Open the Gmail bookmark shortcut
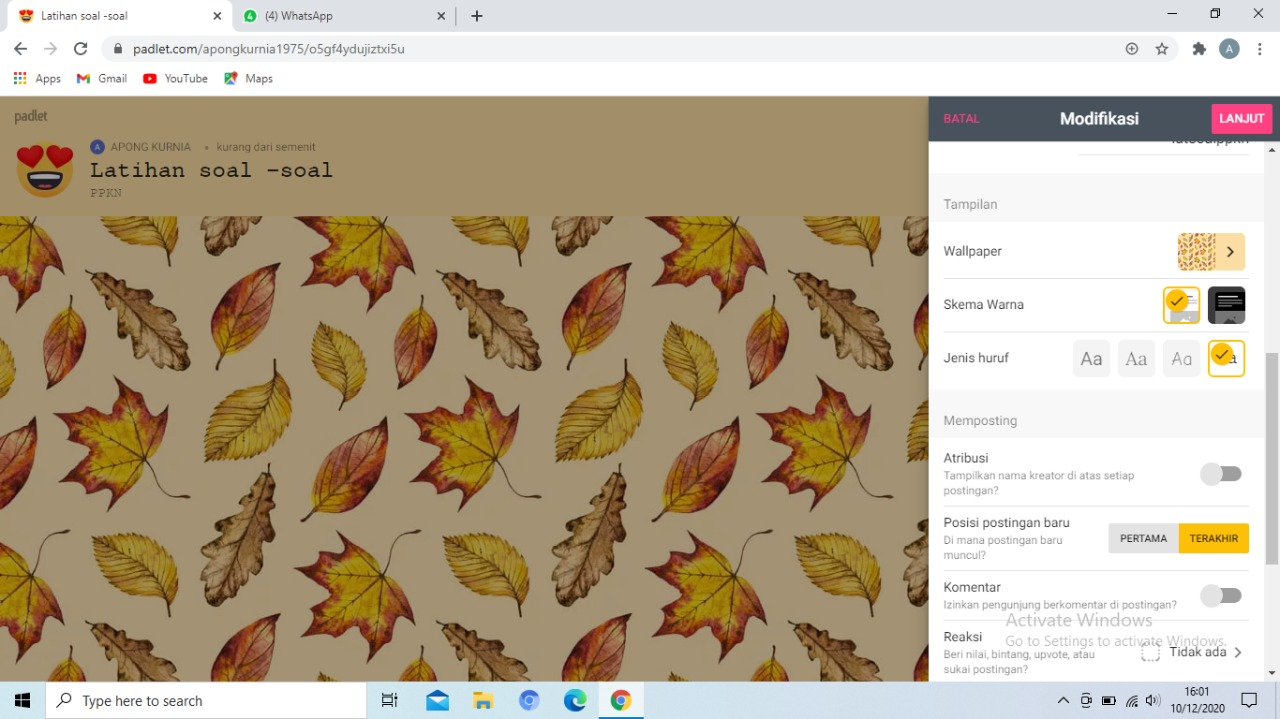This screenshot has height=719, width=1280. point(101,78)
